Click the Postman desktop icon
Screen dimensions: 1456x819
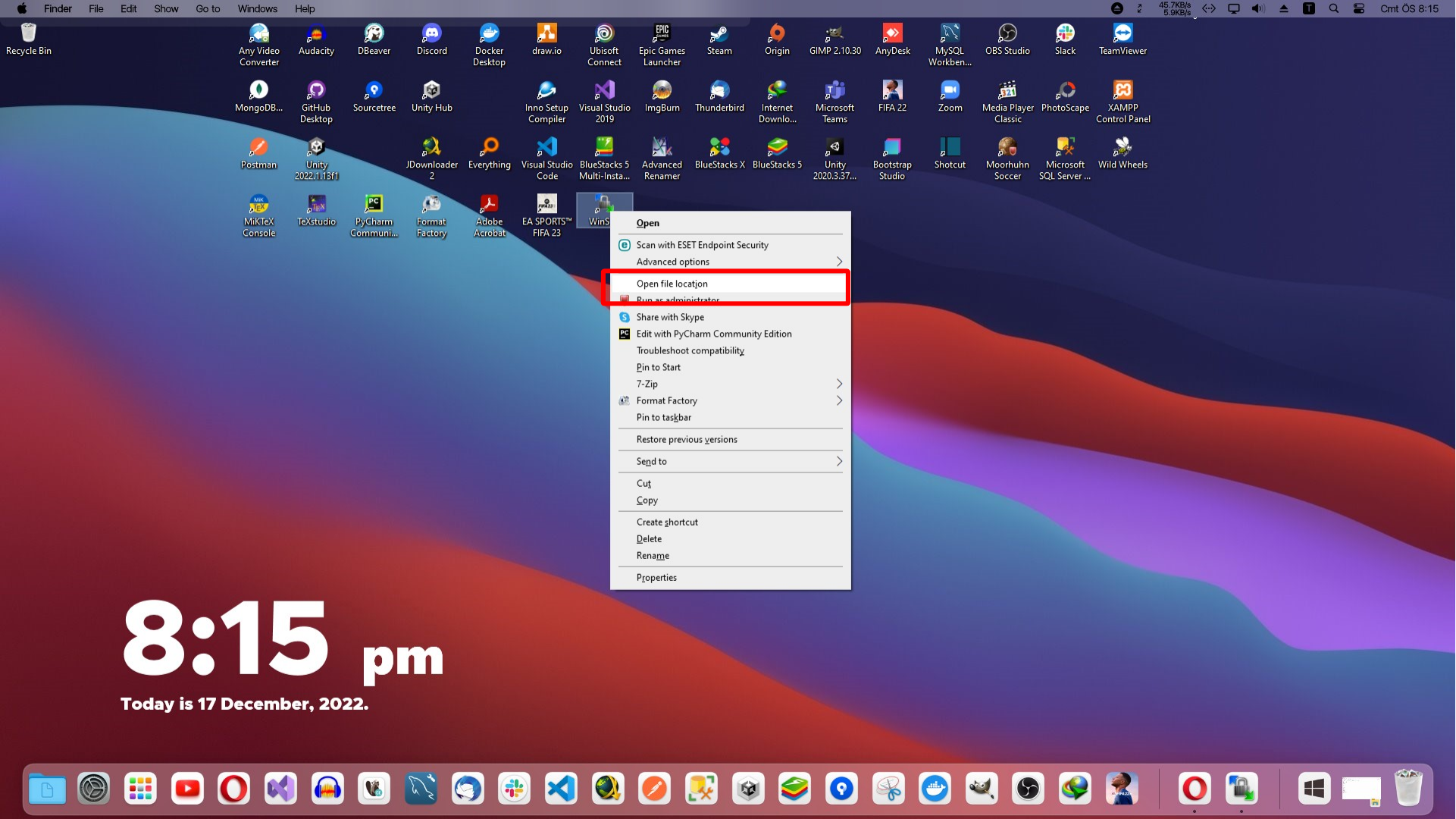258,153
